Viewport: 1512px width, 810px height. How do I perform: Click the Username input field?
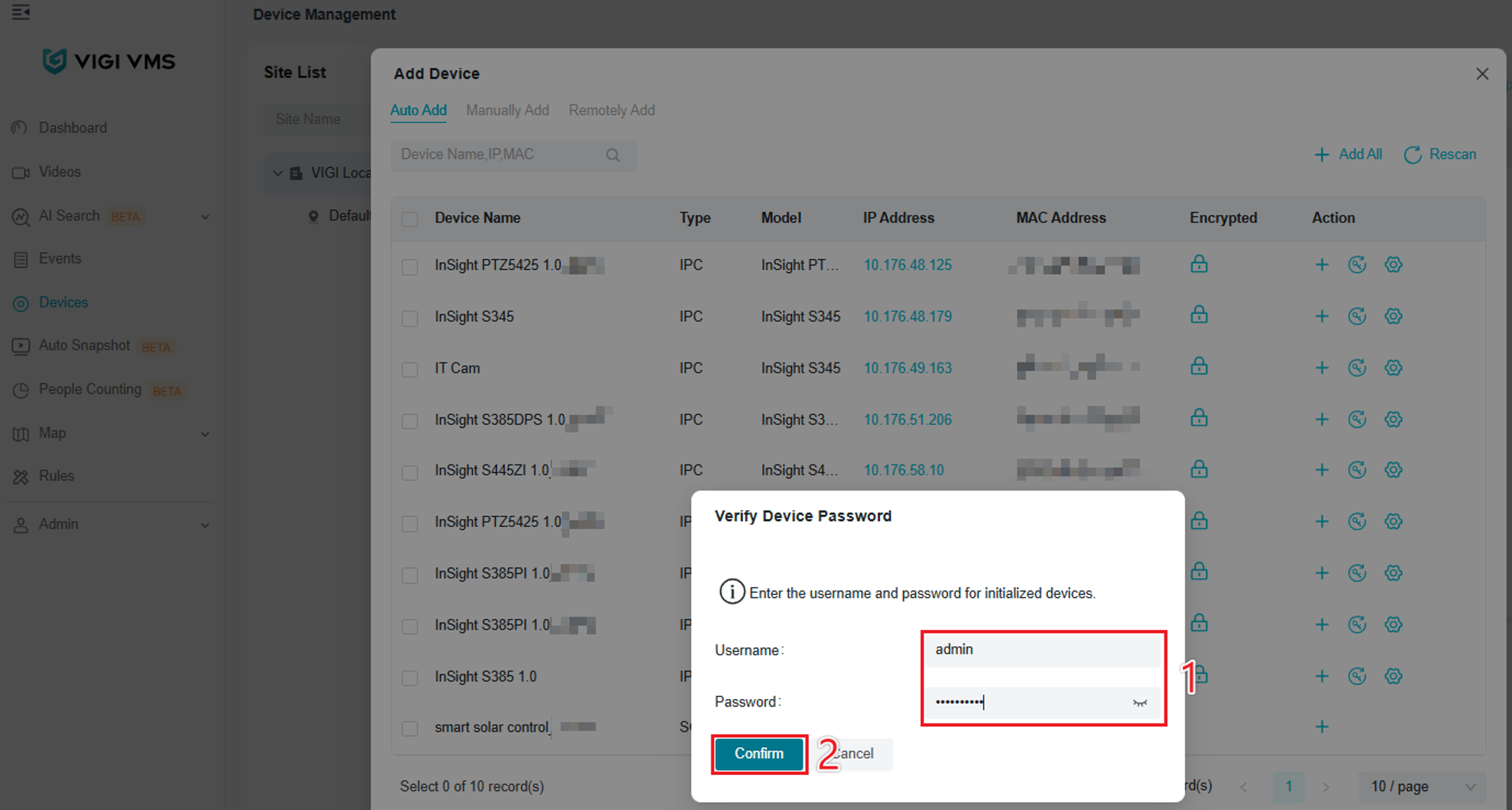[1042, 650]
